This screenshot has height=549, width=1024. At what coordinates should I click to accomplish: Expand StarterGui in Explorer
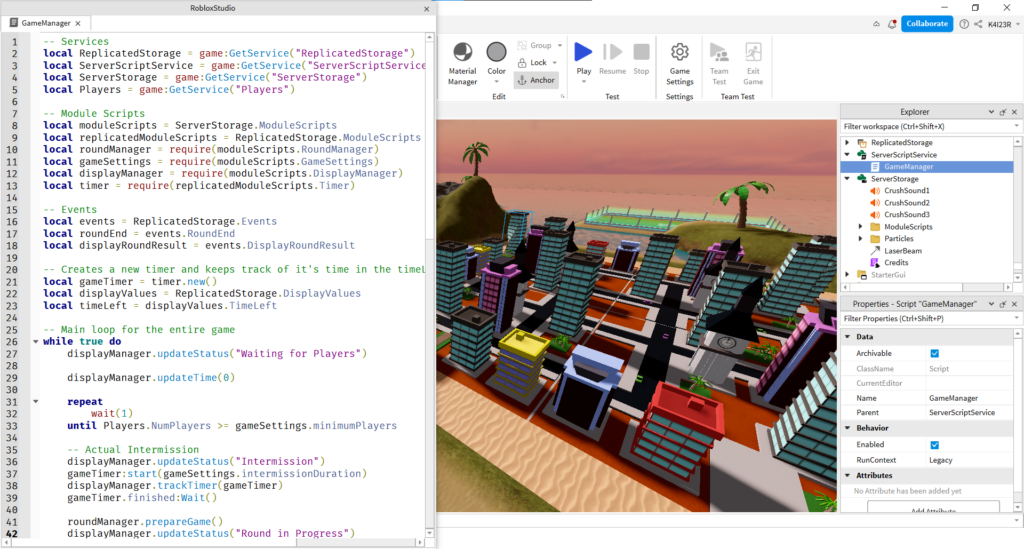click(847, 275)
